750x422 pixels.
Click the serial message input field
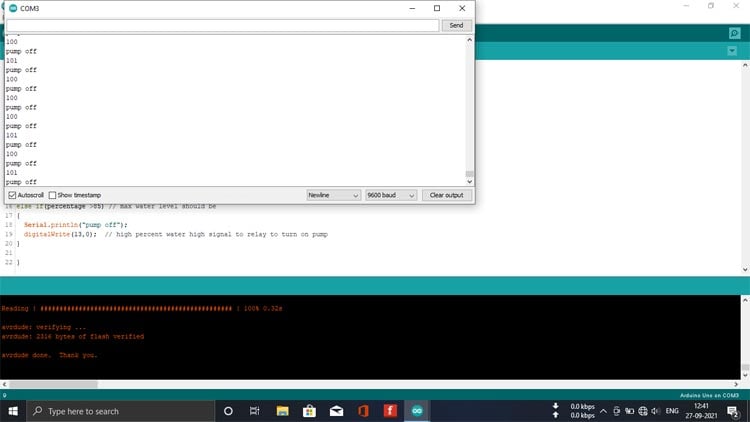tap(222, 25)
